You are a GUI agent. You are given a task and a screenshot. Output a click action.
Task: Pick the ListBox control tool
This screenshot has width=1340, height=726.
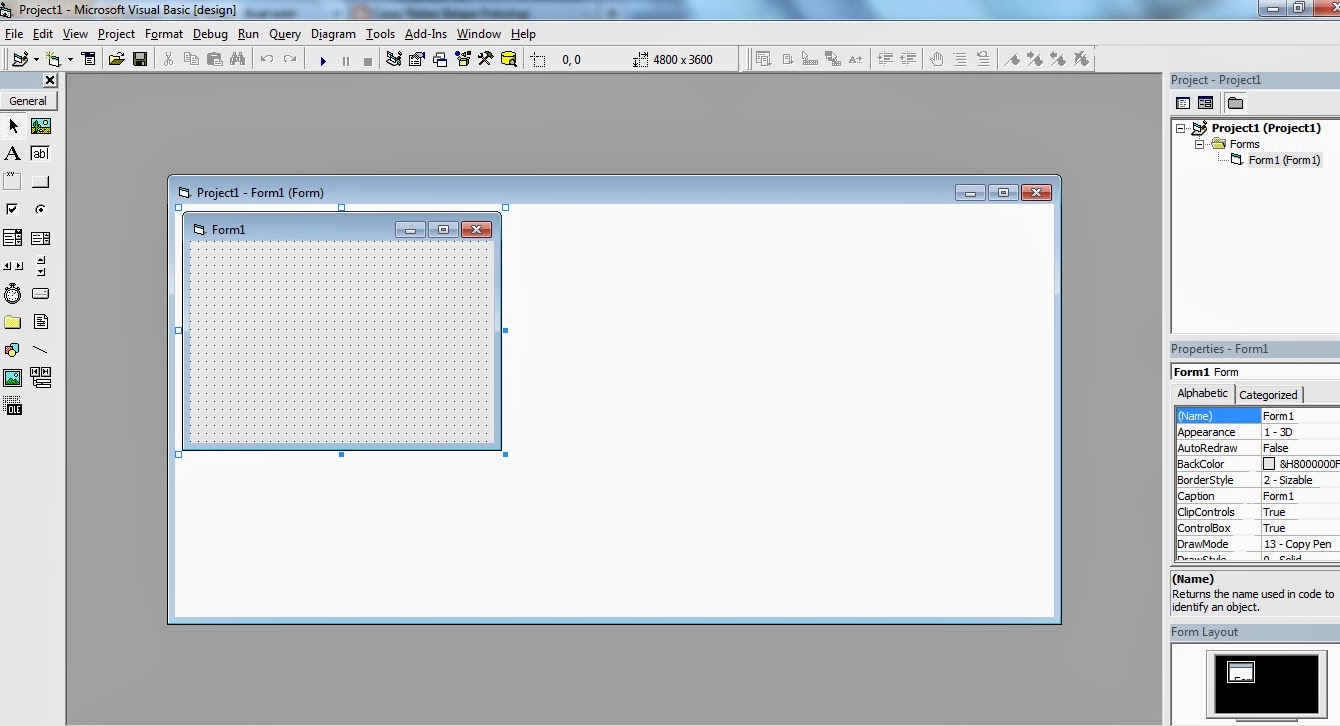click(x=41, y=238)
